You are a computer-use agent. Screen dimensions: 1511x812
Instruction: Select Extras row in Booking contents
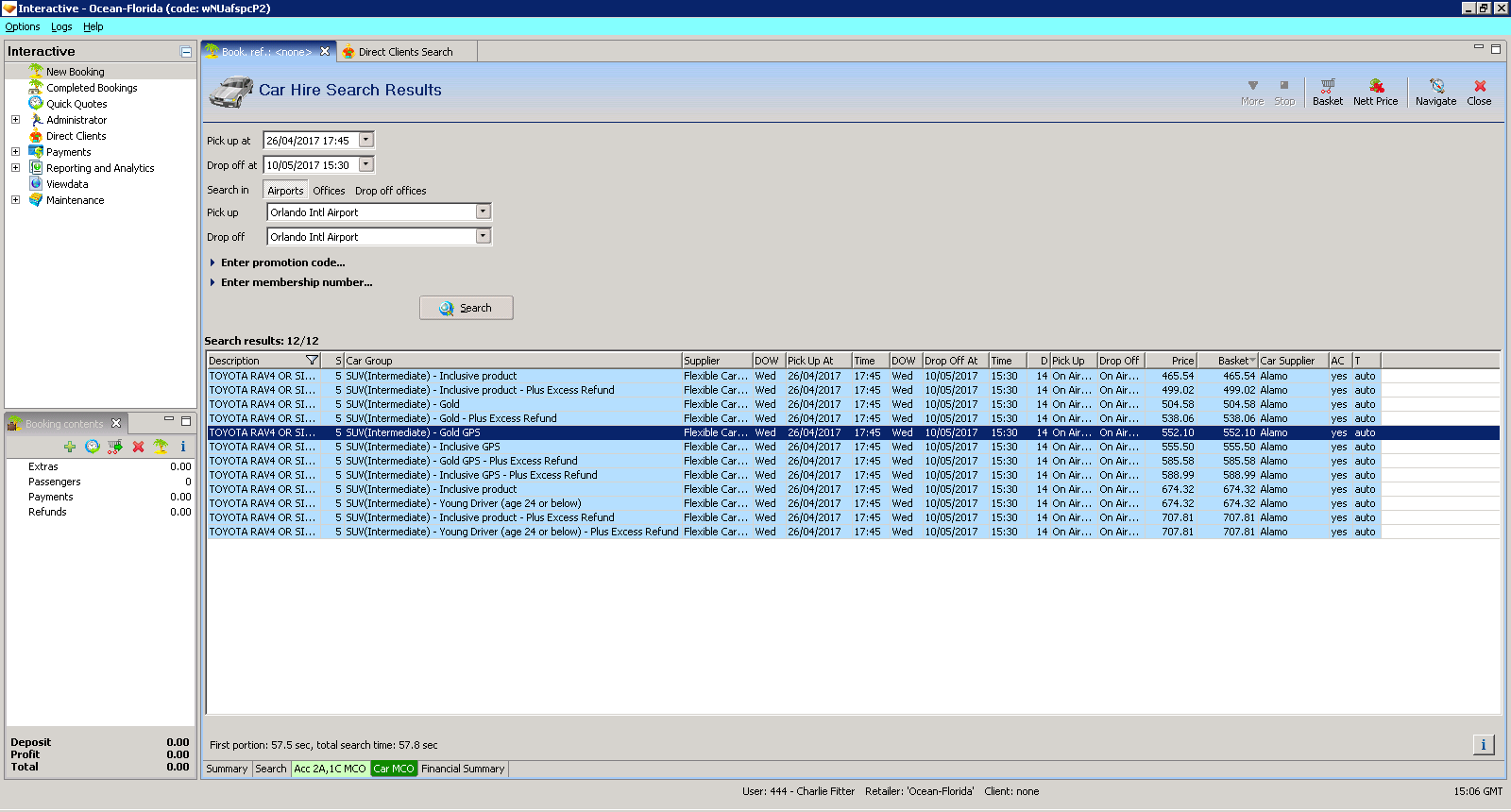coord(100,466)
